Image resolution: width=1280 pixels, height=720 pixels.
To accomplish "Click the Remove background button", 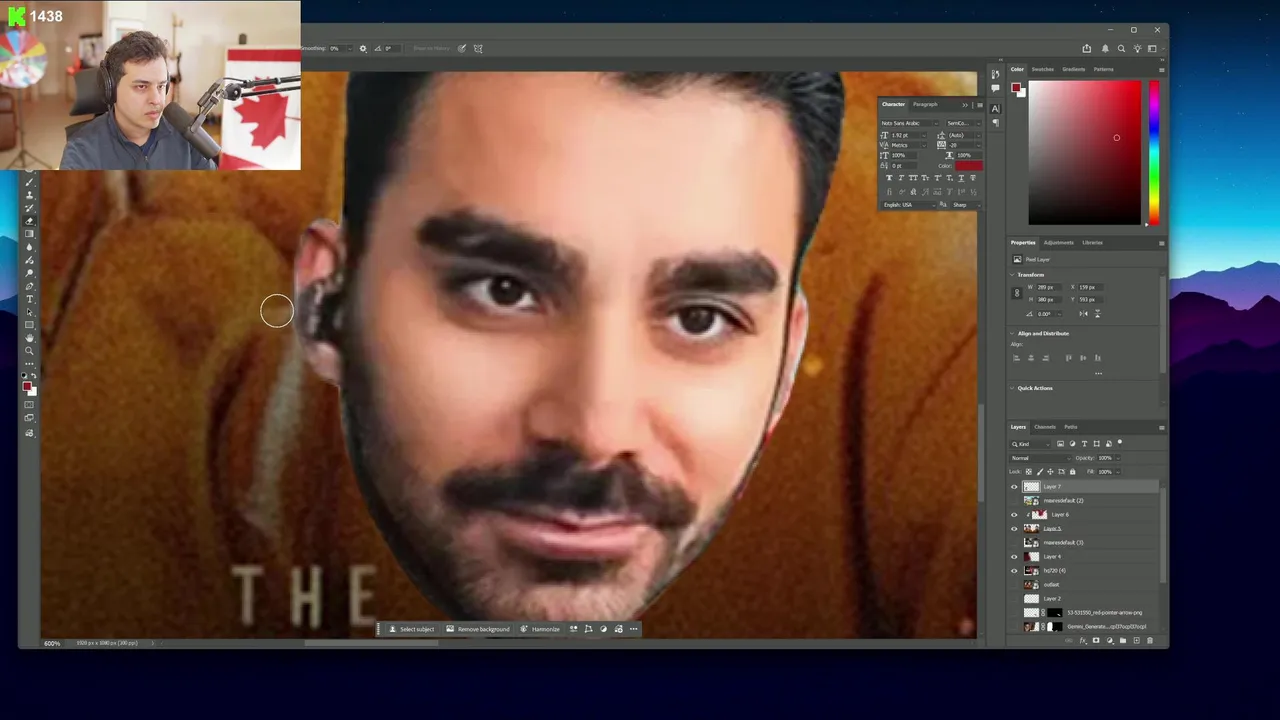I will (x=478, y=629).
